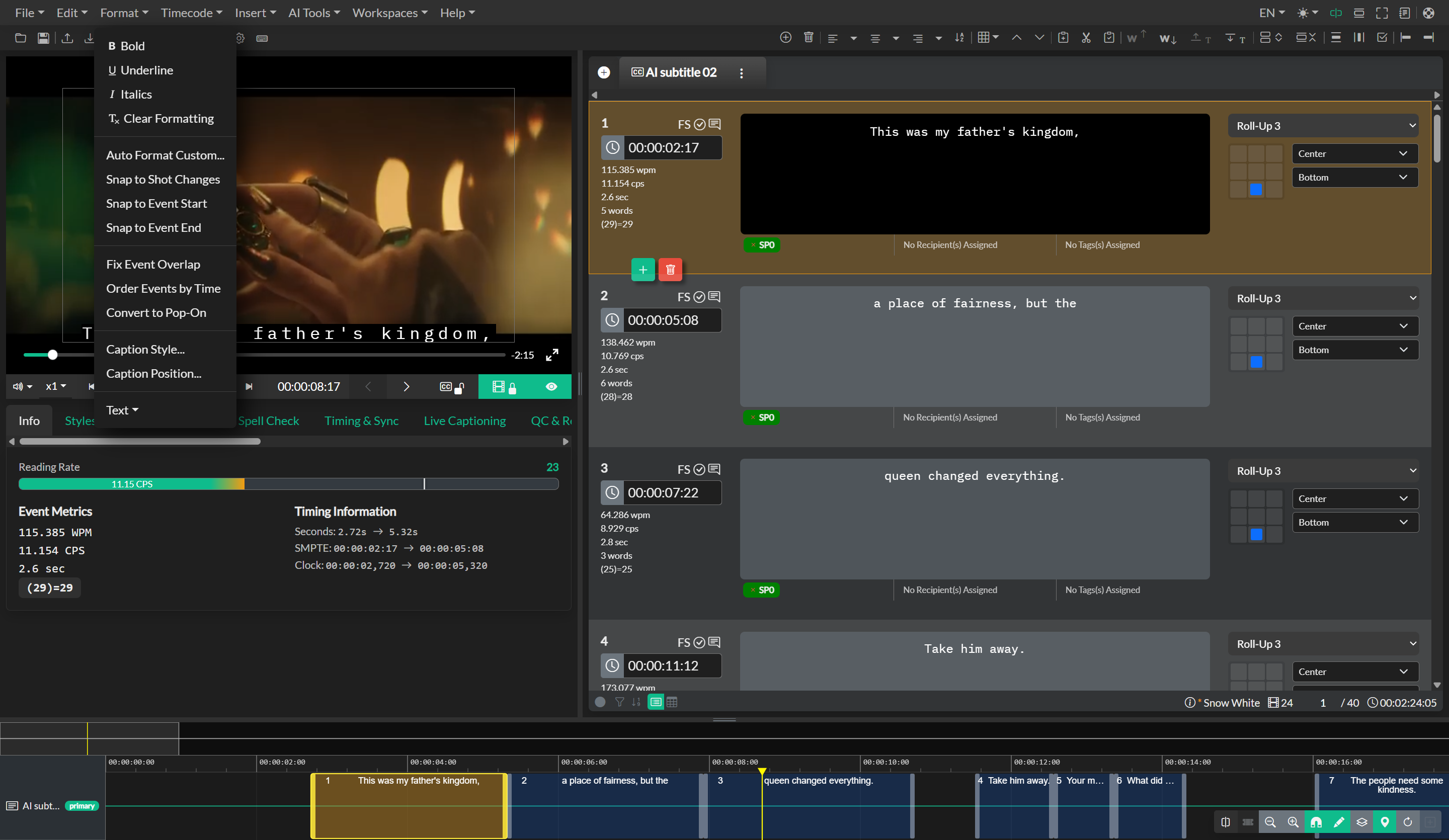Image resolution: width=1449 pixels, height=840 pixels.
Task: Click the open project folder icon
Action: [x=21, y=38]
